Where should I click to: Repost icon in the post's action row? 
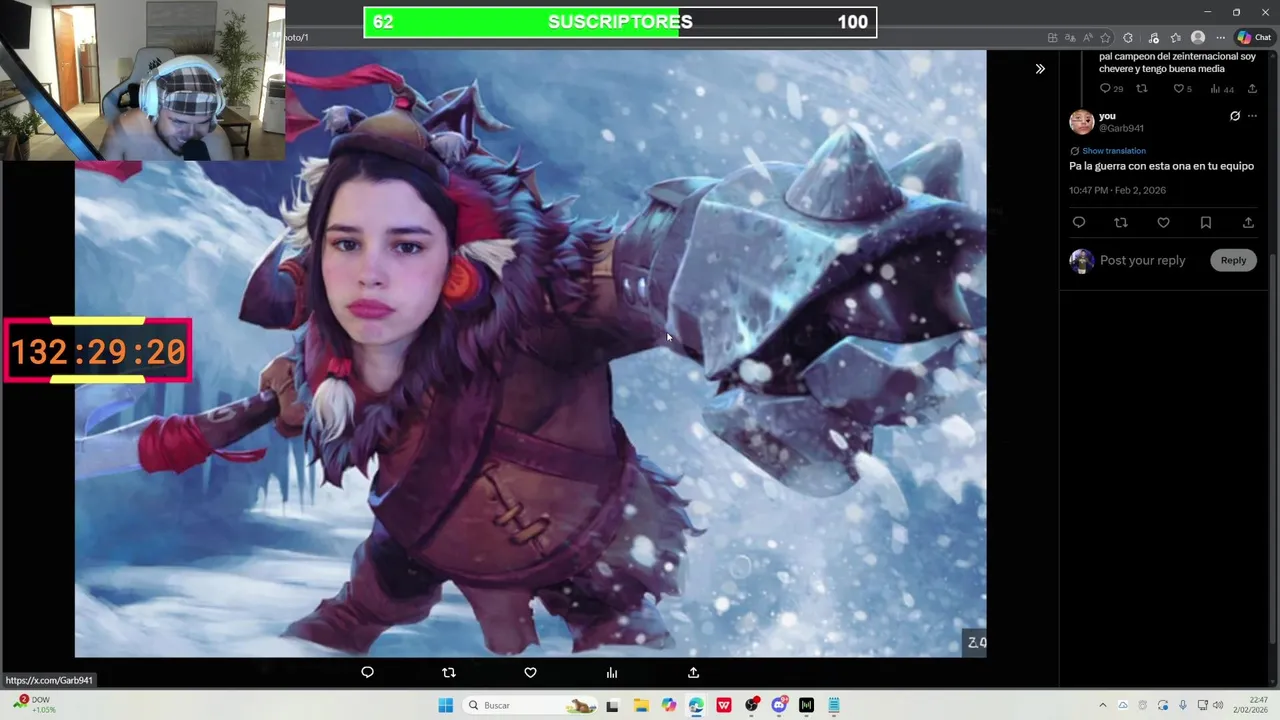(1121, 223)
